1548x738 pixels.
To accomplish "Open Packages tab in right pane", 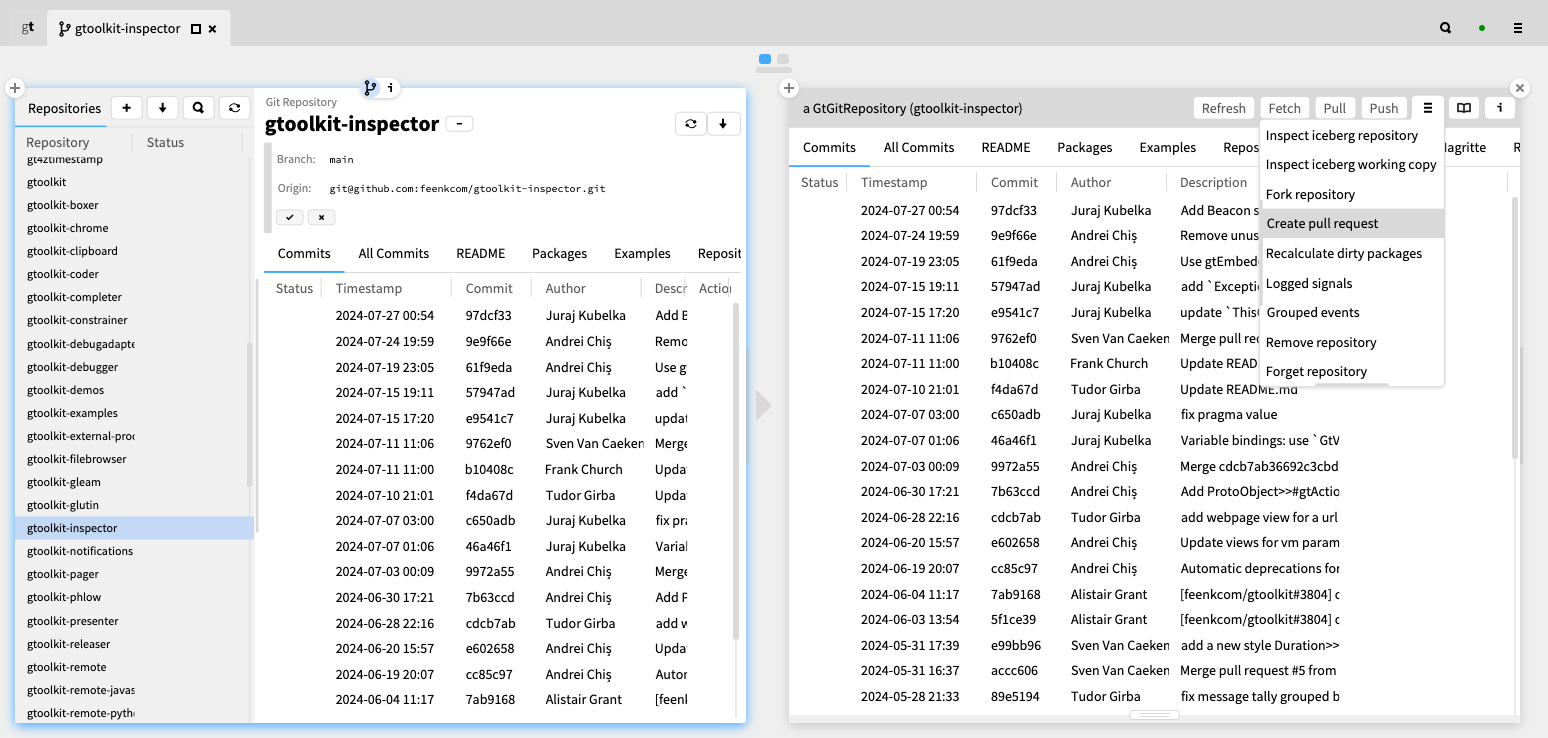I will (1084, 147).
